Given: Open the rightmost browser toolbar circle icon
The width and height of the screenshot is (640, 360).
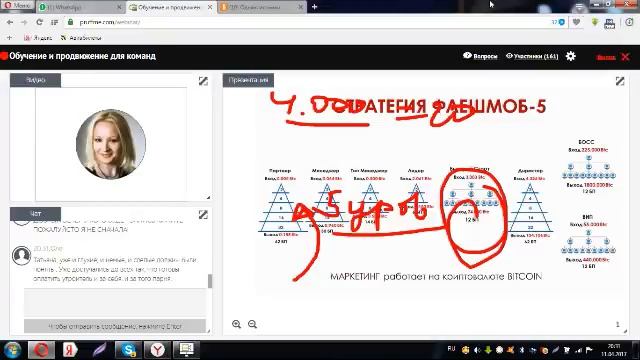Looking at the screenshot, I should (x=629, y=22).
